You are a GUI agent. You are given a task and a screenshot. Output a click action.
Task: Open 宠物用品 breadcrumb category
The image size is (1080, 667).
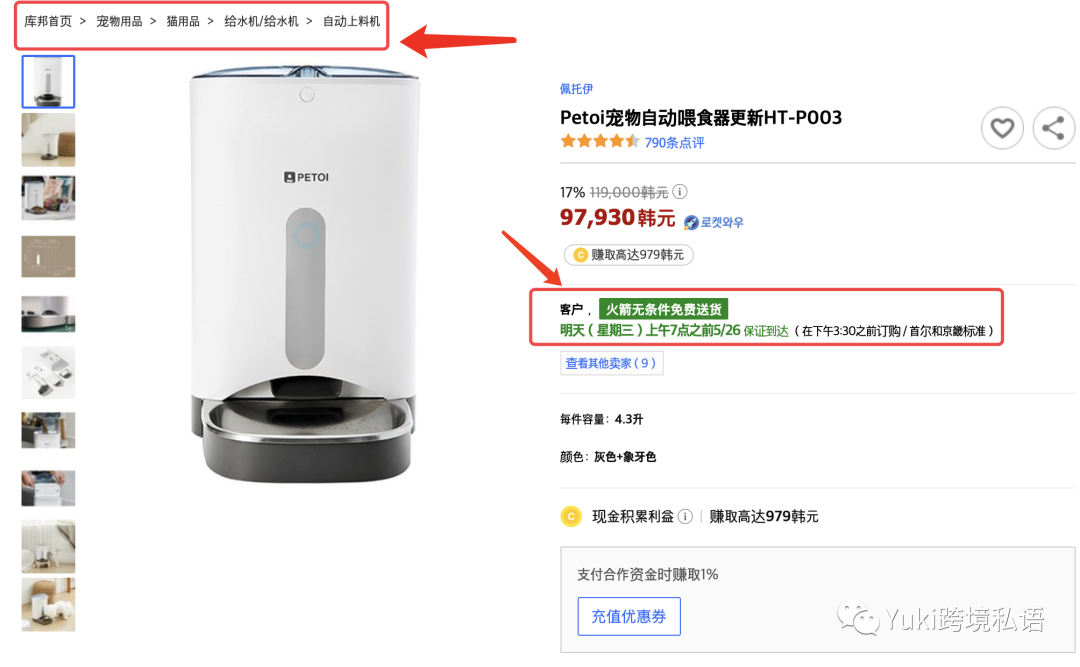(x=119, y=21)
